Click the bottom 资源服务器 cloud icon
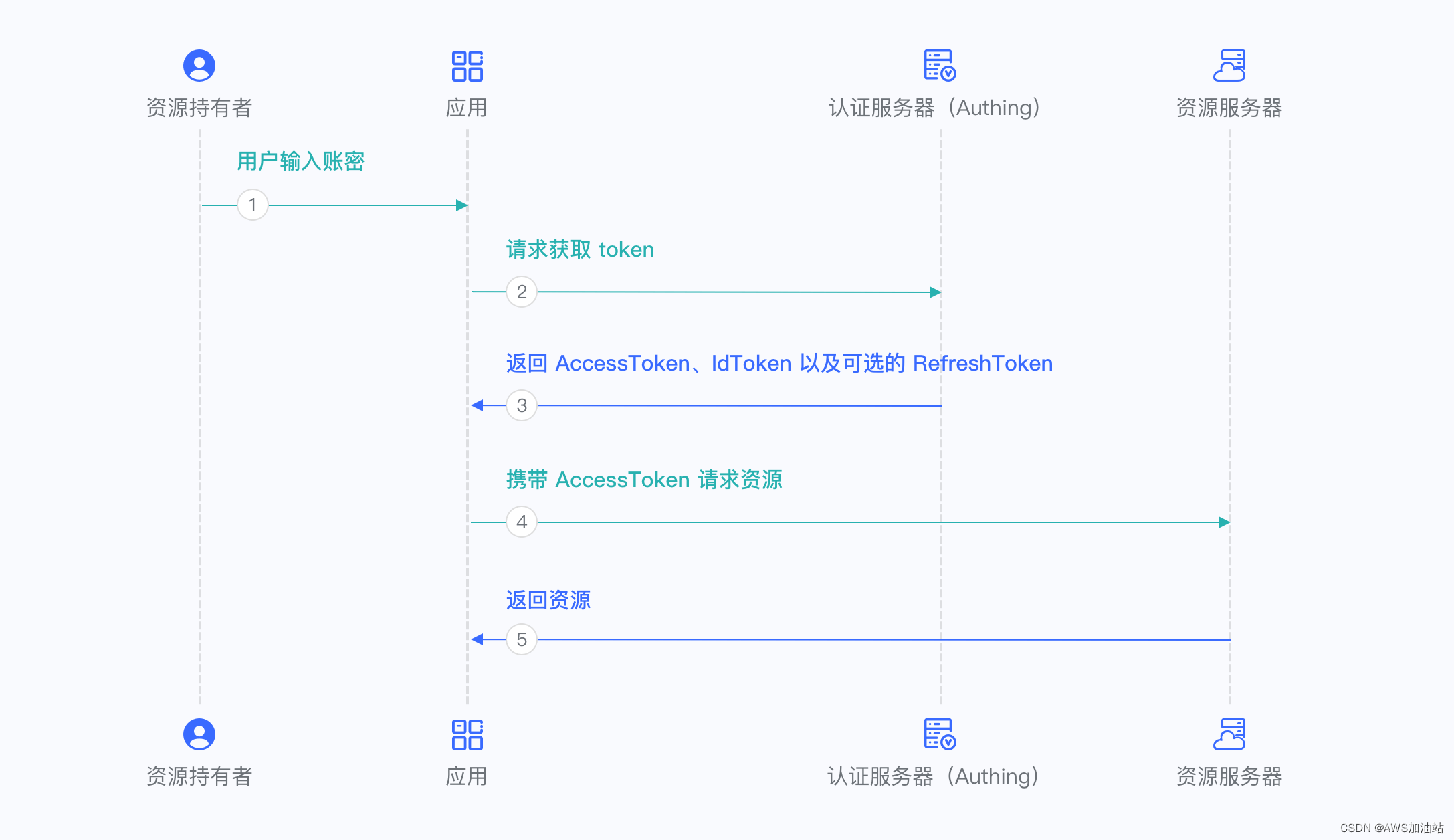The image size is (1454, 840). [x=1229, y=734]
